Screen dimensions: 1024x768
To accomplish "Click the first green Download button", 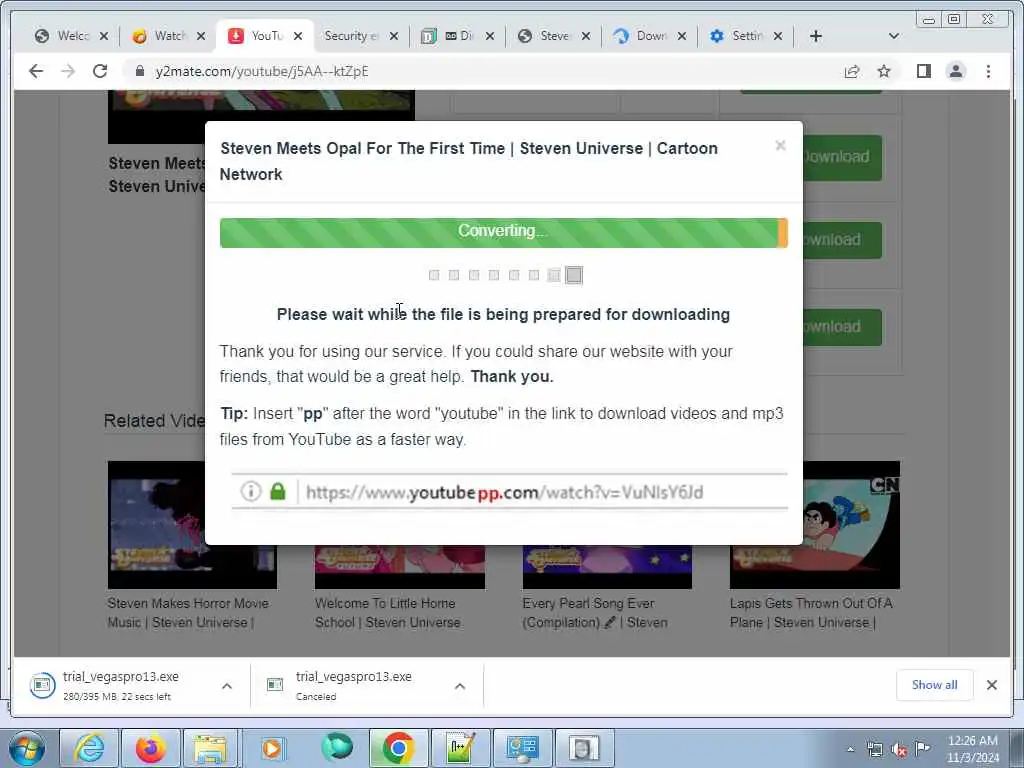I will [842, 157].
